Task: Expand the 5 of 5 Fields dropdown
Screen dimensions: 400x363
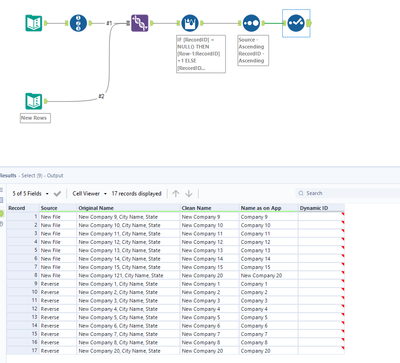Action: coord(30,193)
